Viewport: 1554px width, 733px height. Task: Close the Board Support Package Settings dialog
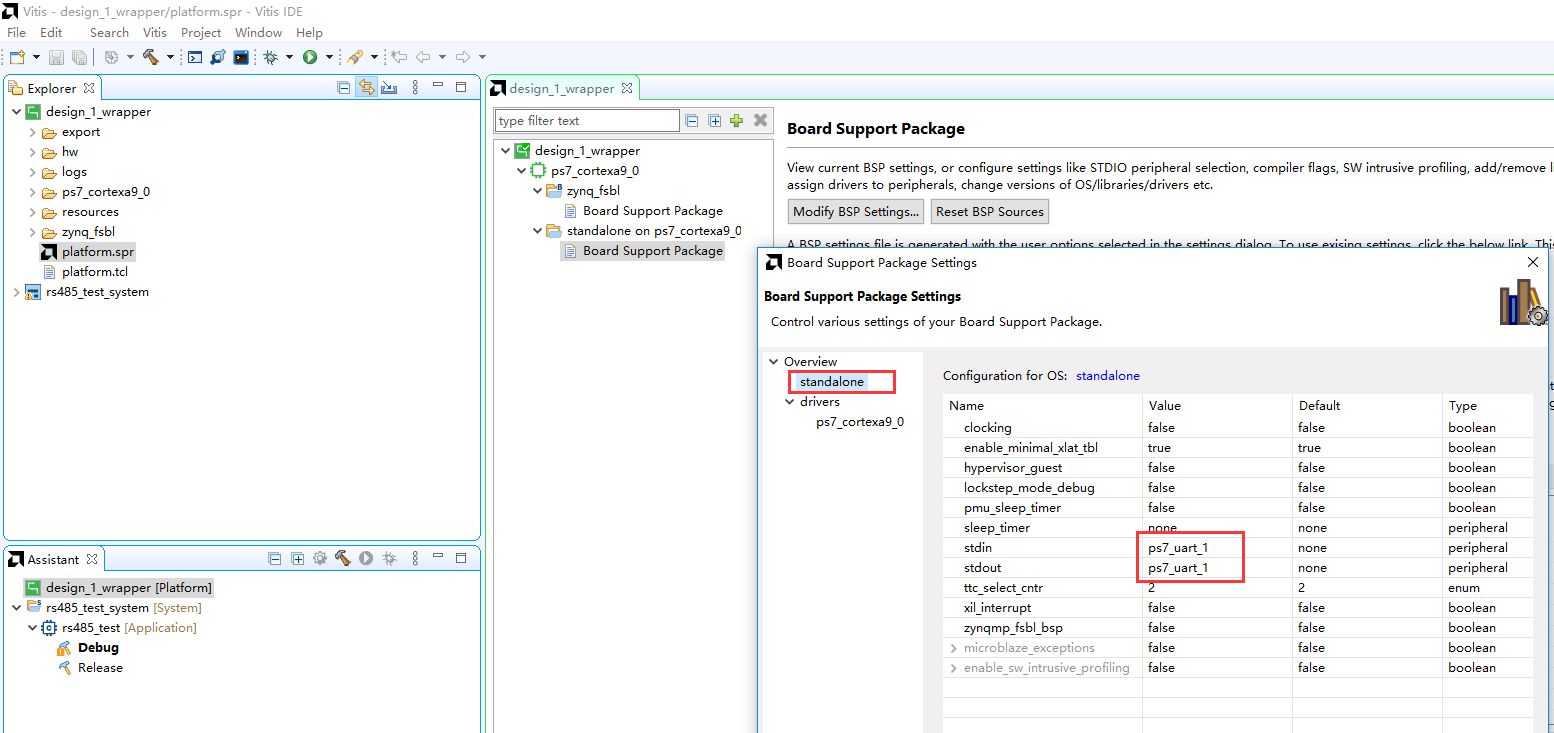(1533, 262)
